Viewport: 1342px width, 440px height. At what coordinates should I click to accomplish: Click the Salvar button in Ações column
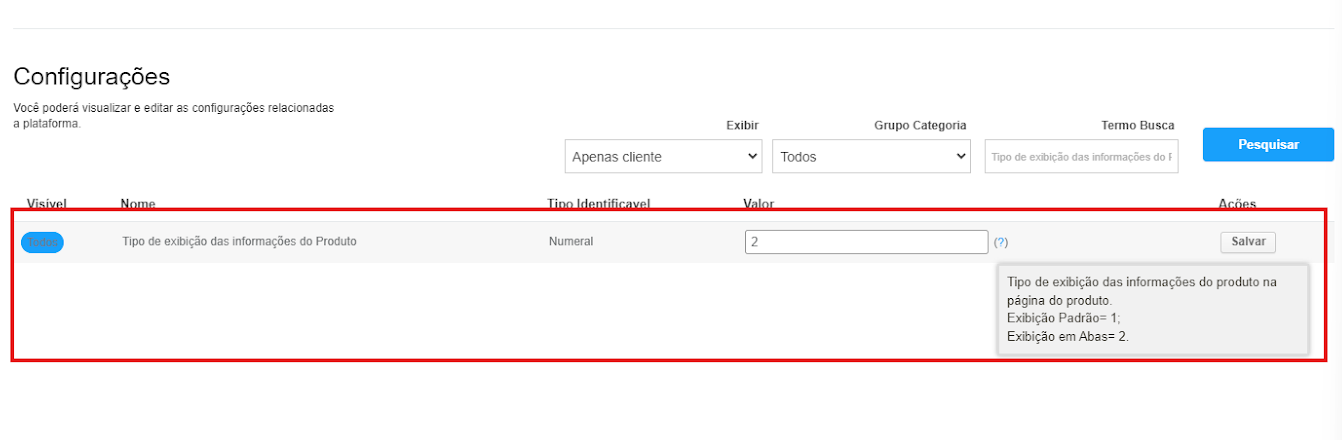click(x=1247, y=242)
